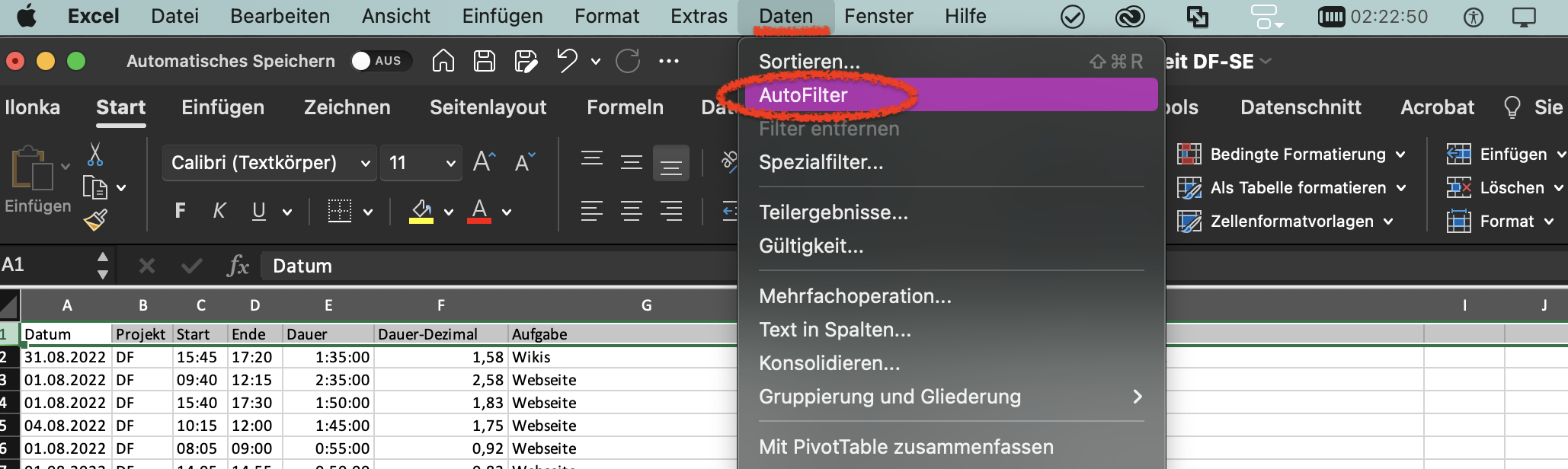Click the Undo arrow icon
This screenshot has height=469, width=1568.
click(x=567, y=61)
